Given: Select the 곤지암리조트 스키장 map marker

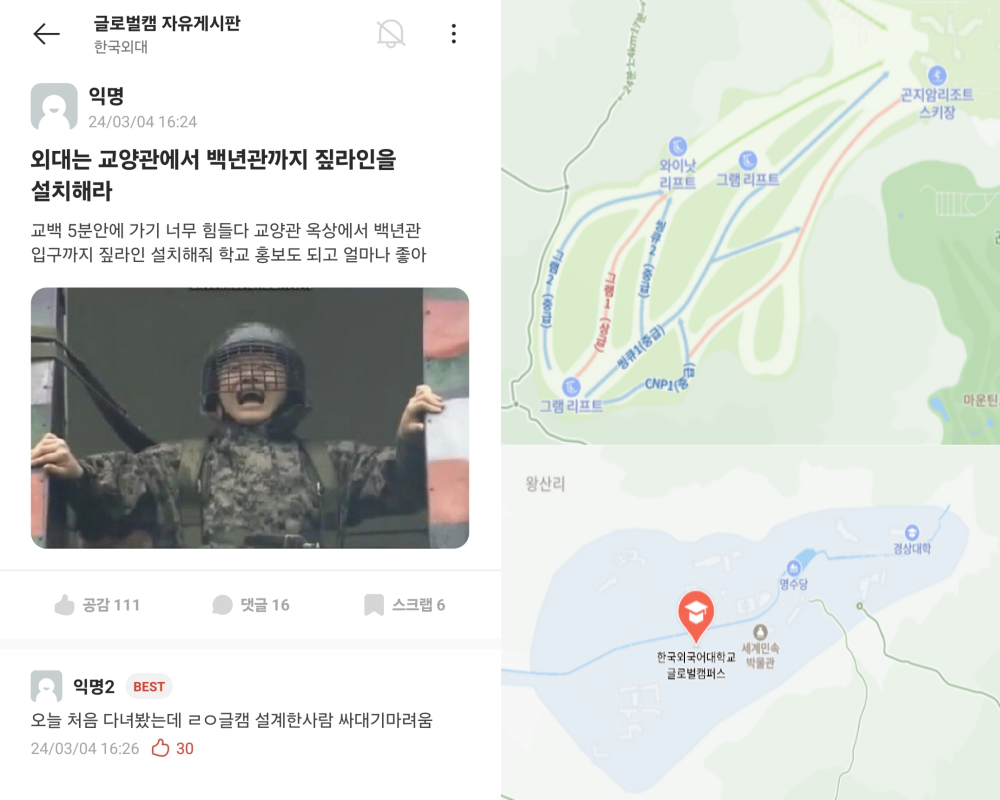Looking at the screenshot, I should (x=936, y=75).
